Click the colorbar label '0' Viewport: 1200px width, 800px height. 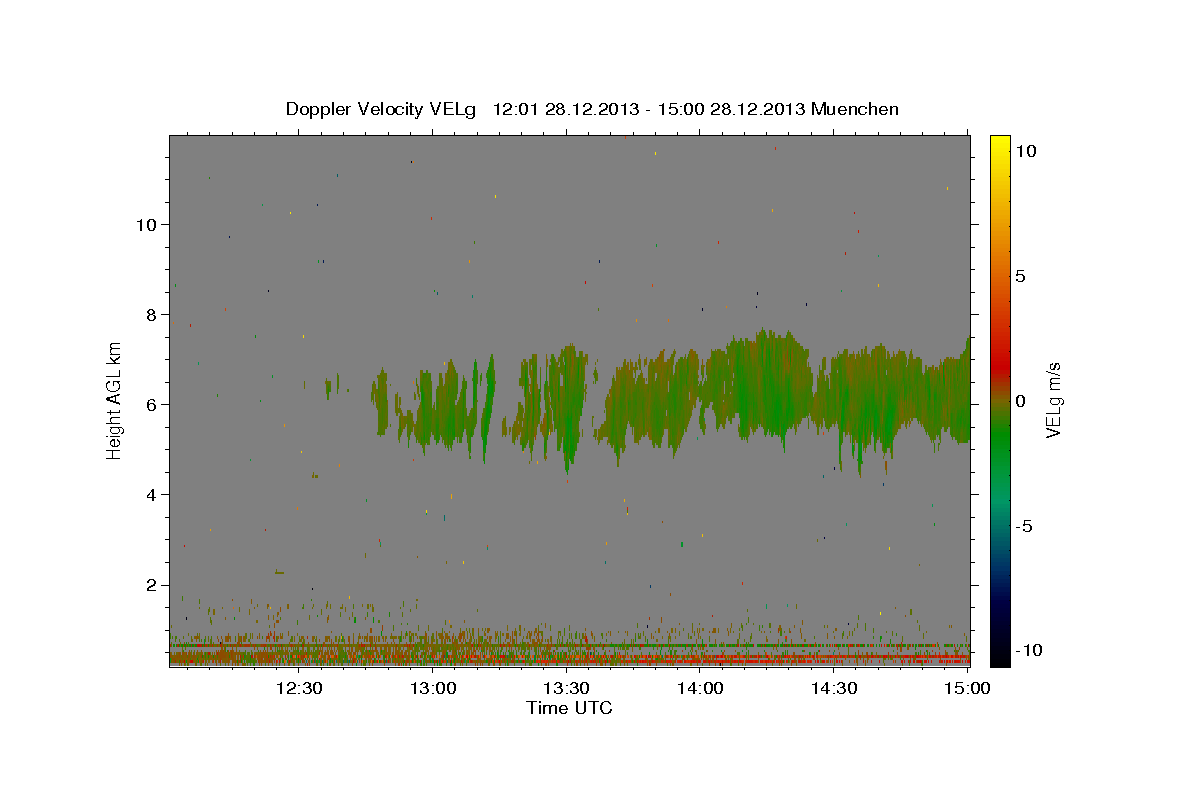coord(1020,401)
